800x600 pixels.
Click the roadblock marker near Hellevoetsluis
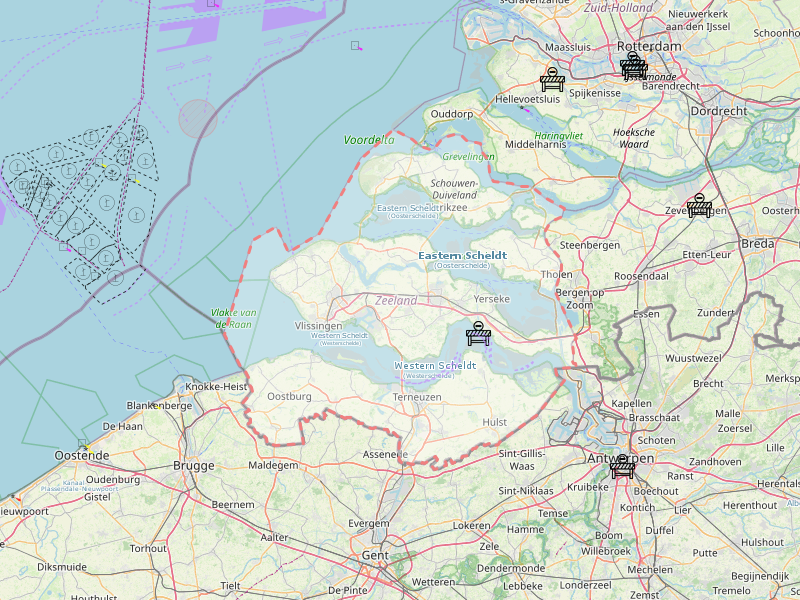click(x=551, y=80)
